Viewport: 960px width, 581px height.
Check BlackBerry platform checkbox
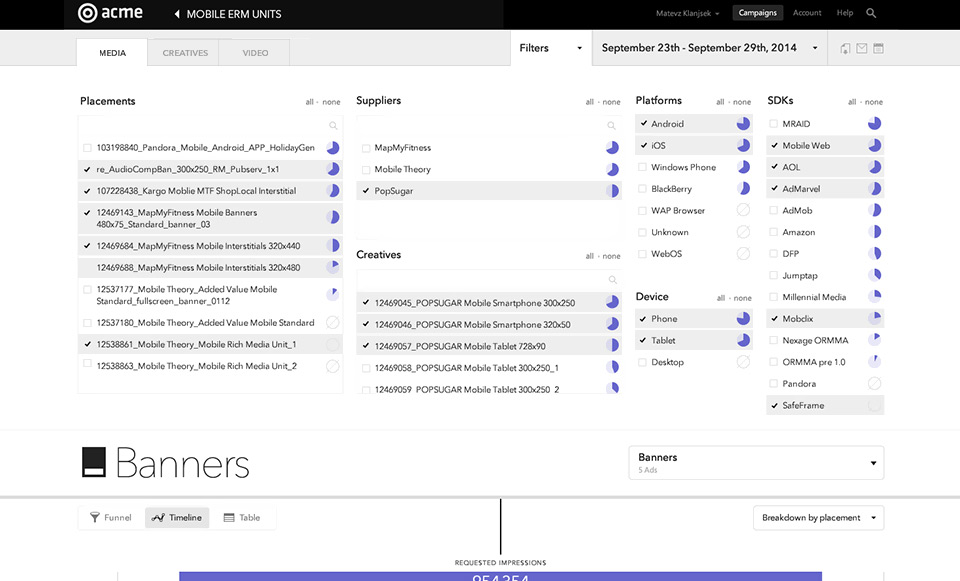click(642, 189)
